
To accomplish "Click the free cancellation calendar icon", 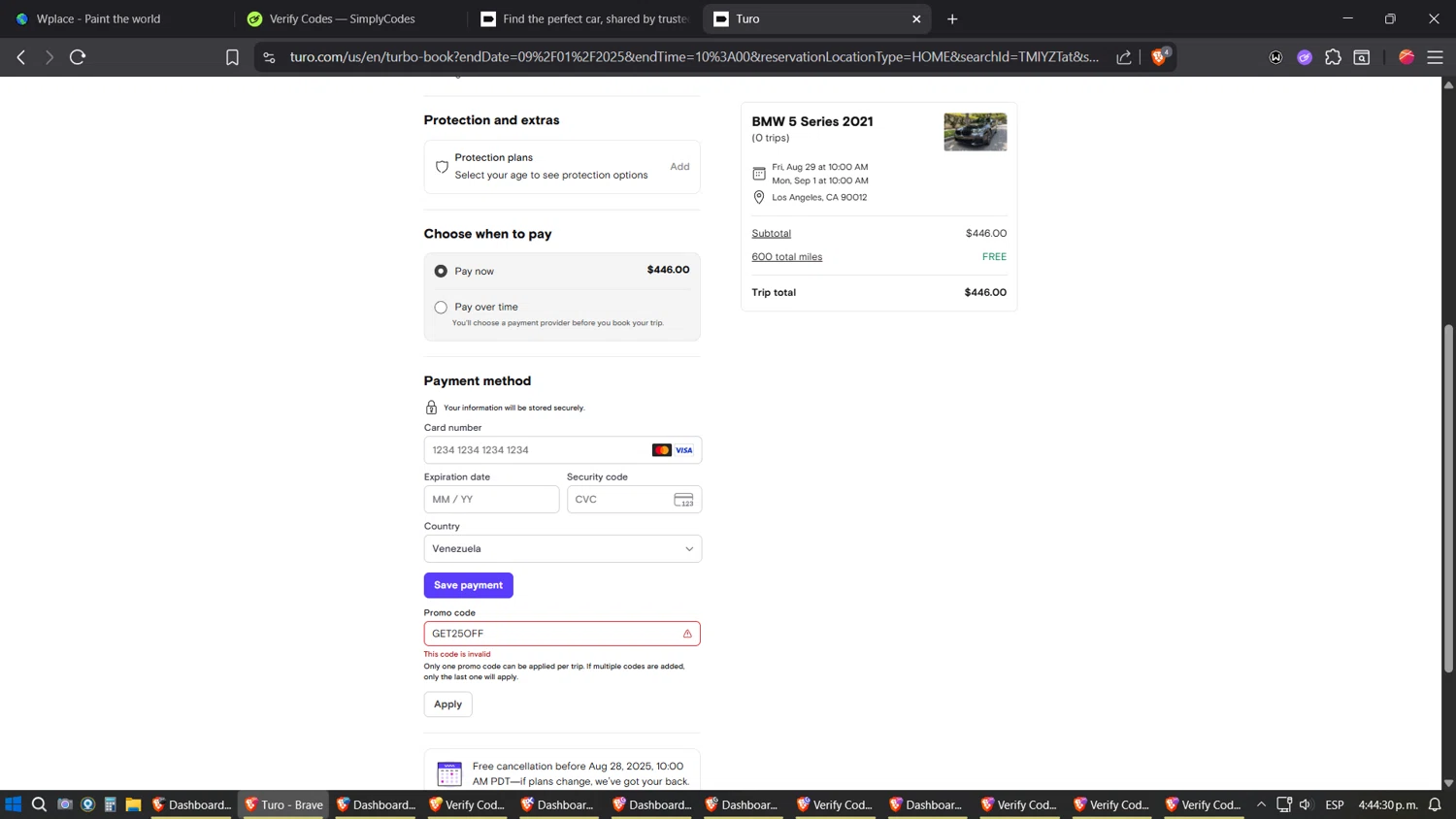I will 449,773.
